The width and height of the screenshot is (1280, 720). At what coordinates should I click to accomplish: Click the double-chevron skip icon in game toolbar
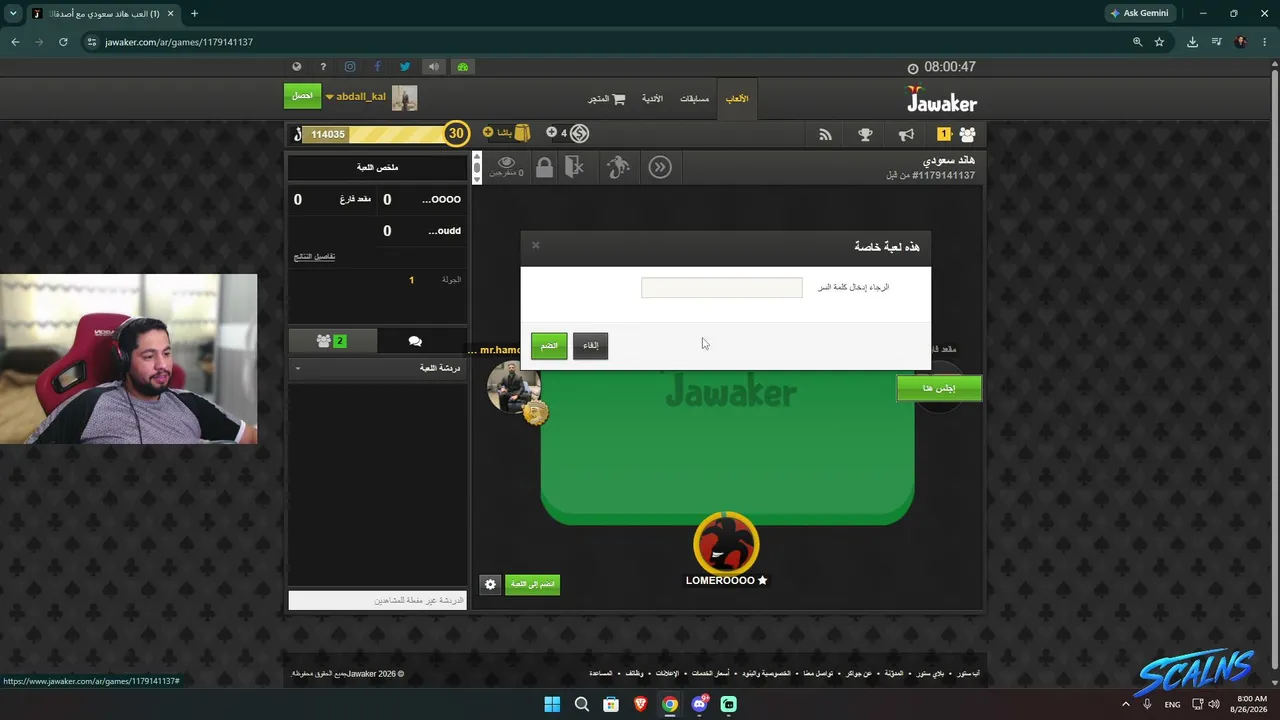tap(660, 167)
